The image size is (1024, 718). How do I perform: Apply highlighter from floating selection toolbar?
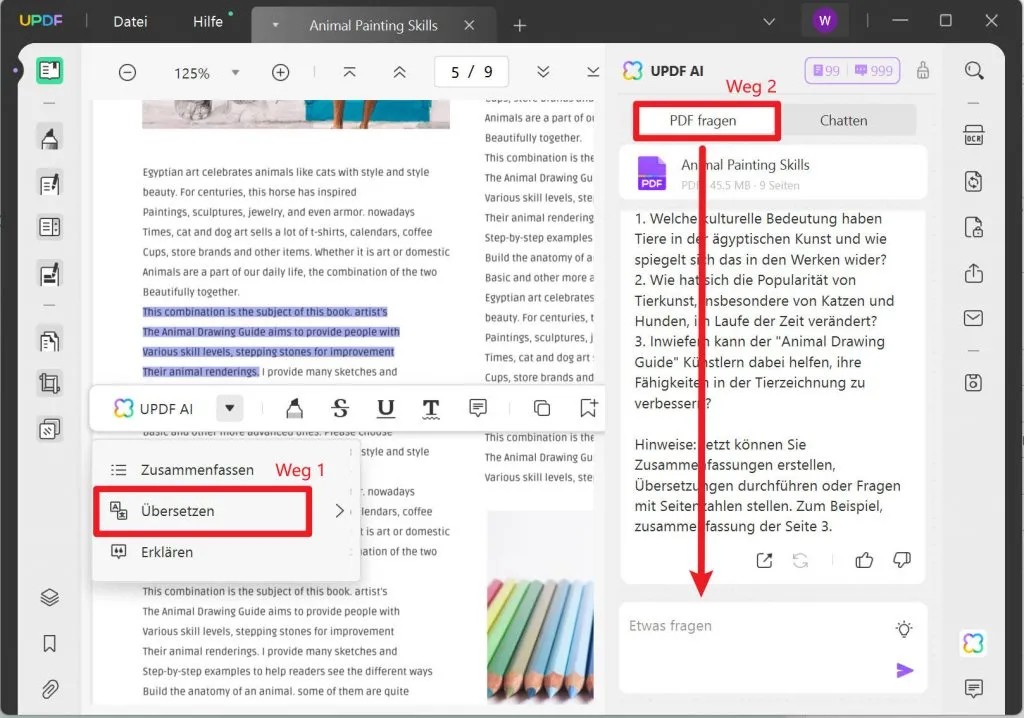tap(295, 408)
